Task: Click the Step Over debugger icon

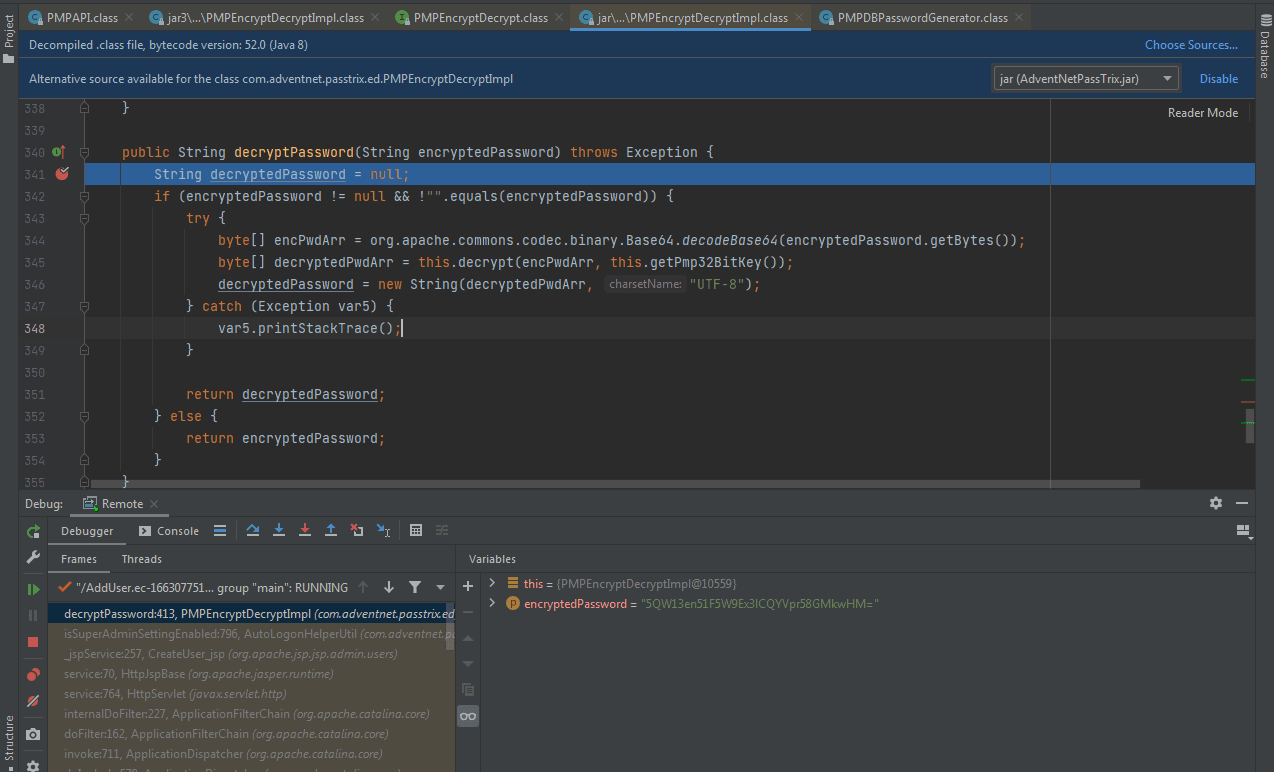Action: pos(253,530)
